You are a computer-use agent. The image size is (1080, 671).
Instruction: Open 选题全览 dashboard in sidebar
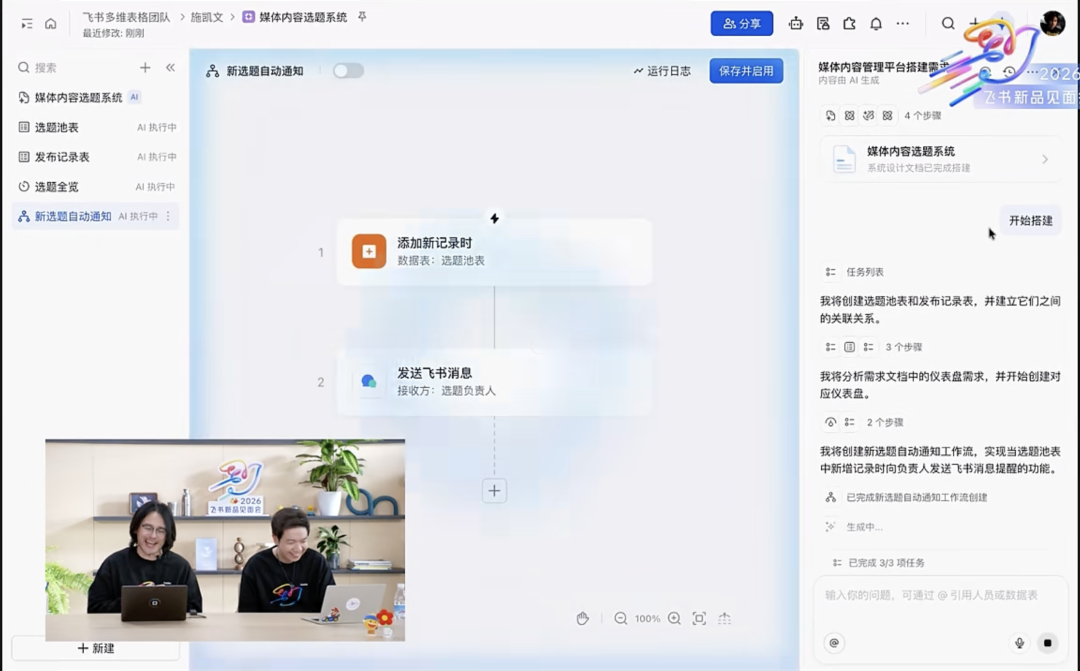click(57, 187)
